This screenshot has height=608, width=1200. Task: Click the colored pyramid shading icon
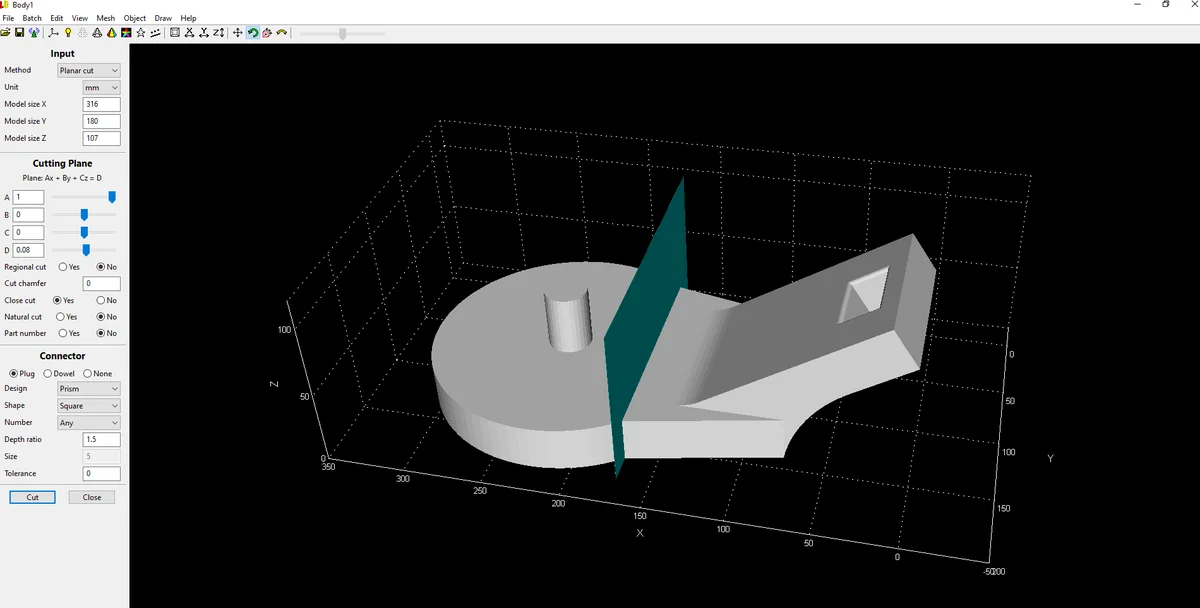111,33
